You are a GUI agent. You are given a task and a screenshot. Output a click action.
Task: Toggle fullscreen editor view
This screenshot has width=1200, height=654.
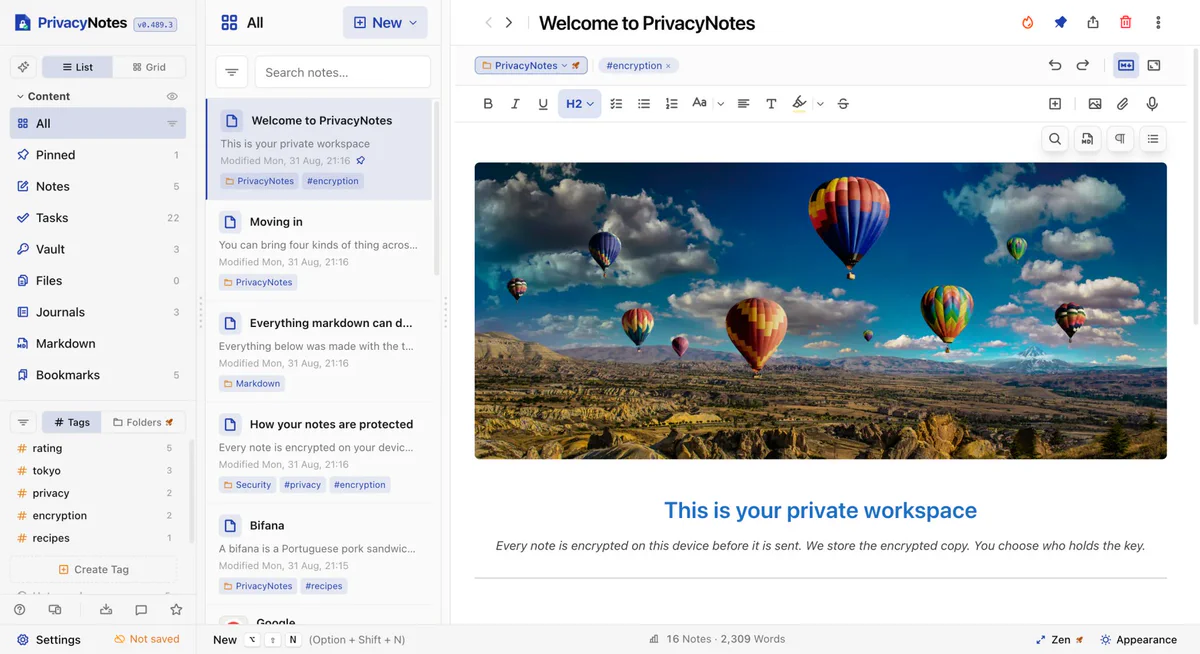pos(1154,65)
